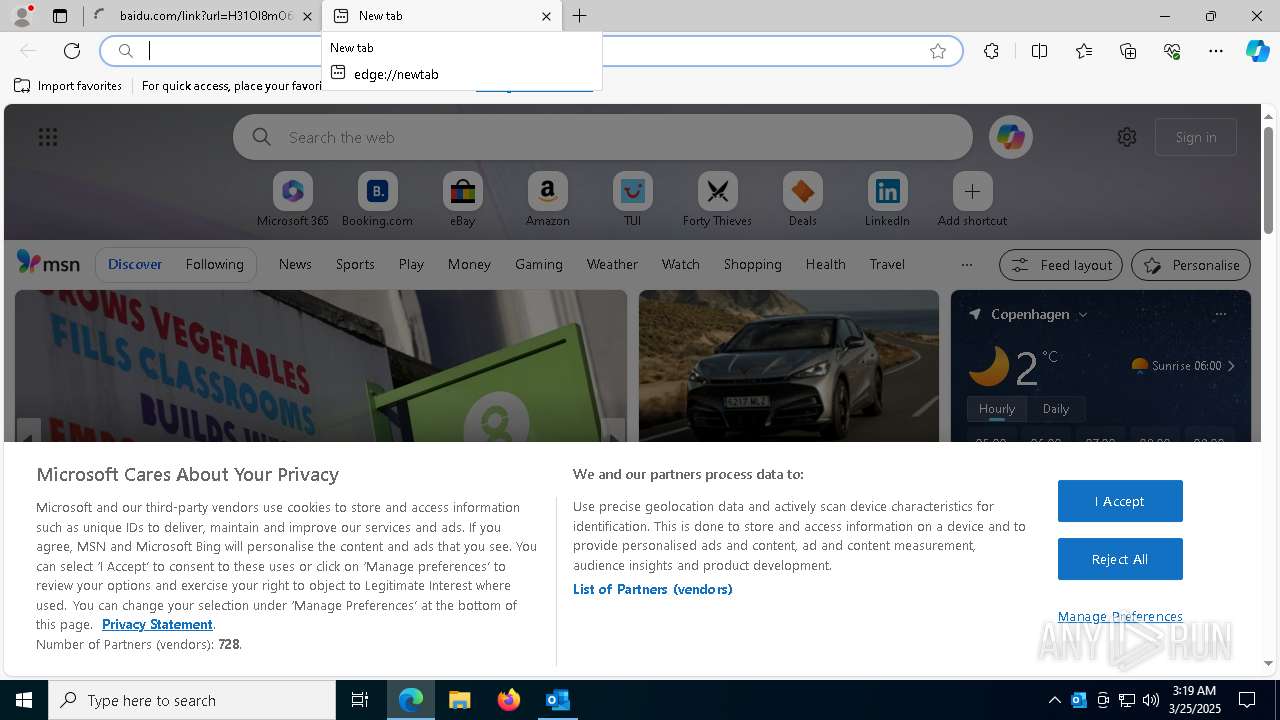Open the Sports menu item

pyautogui.click(x=355, y=264)
